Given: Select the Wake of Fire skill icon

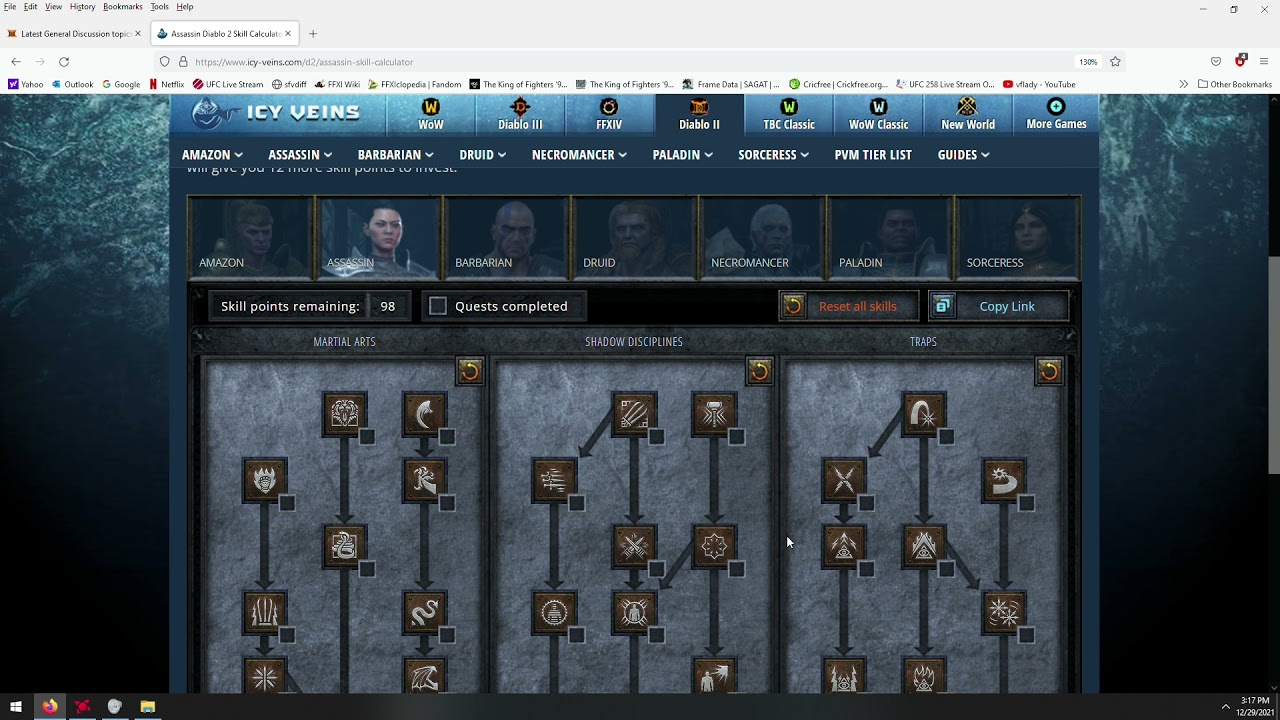Looking at the screenshot, I should coord(924,545).
